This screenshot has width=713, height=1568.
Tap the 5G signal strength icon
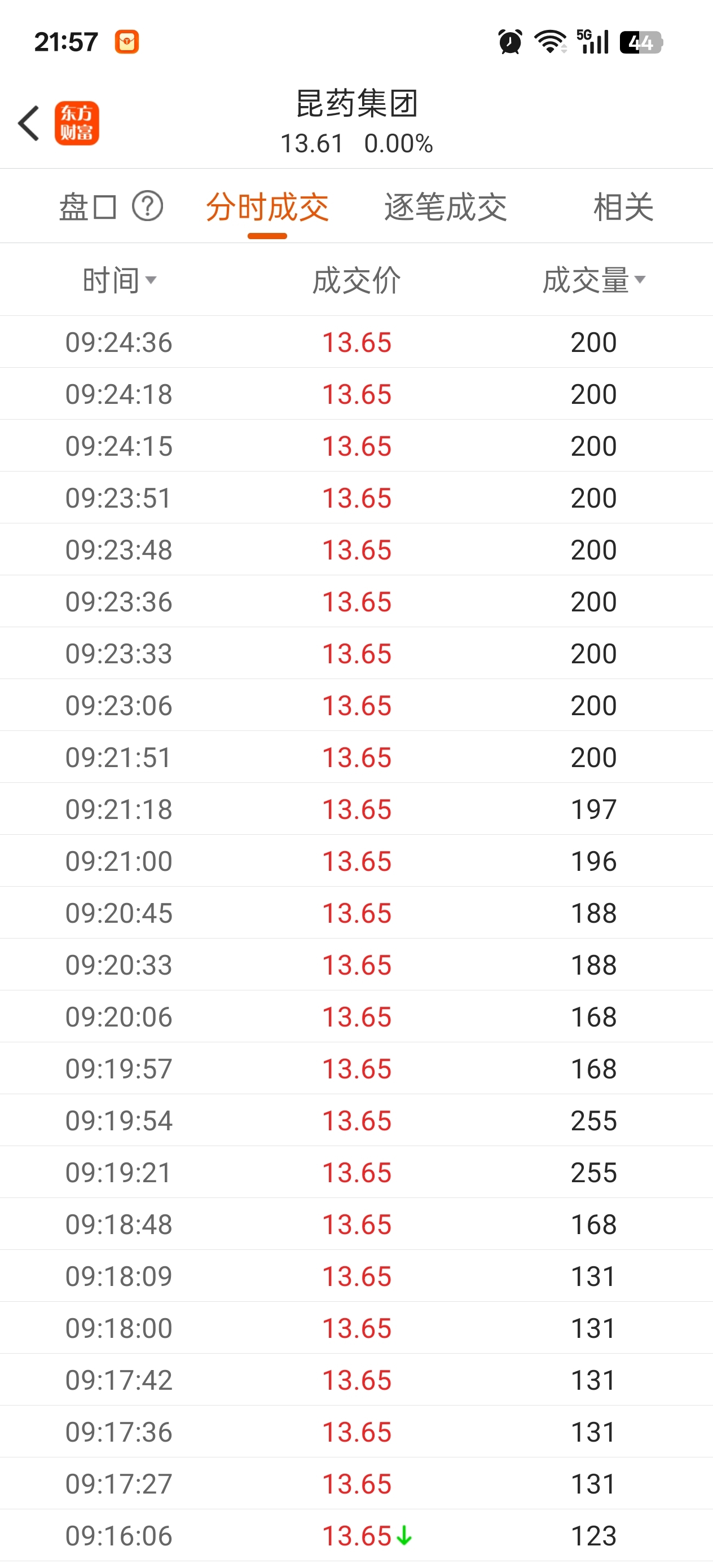[x=592, y=42]
